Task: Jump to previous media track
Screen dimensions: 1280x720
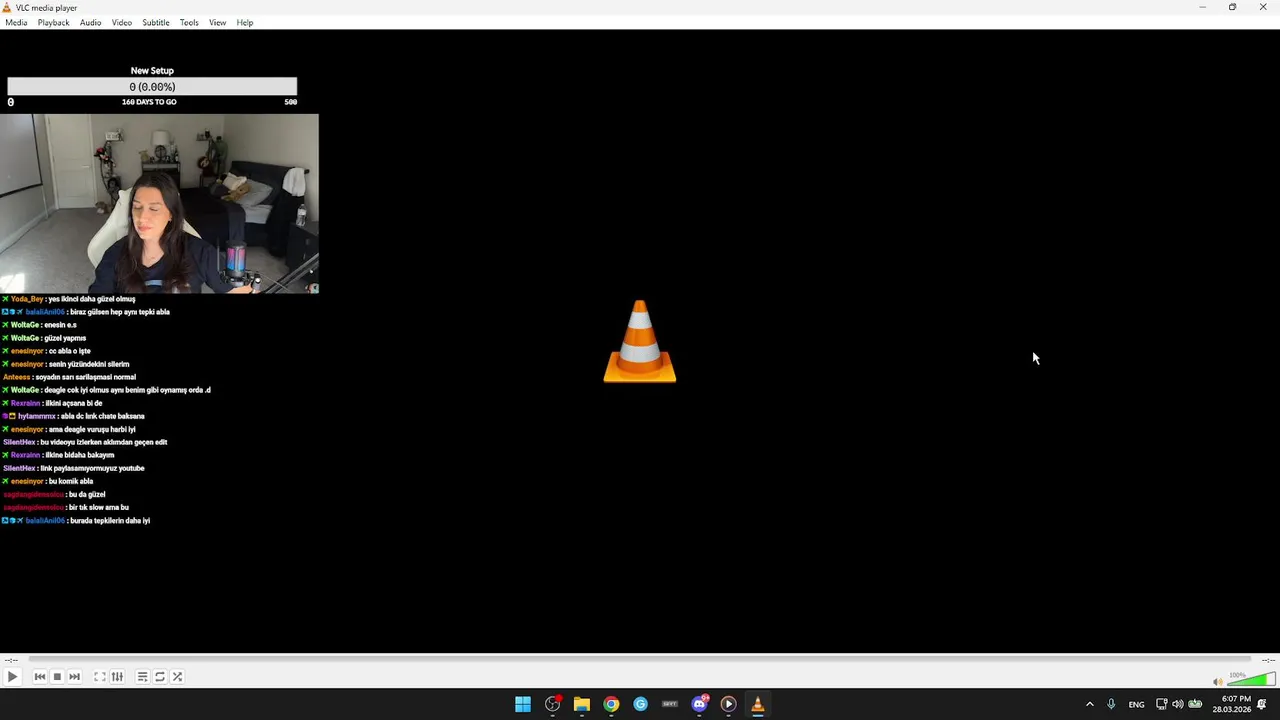Action: (40, 677)
